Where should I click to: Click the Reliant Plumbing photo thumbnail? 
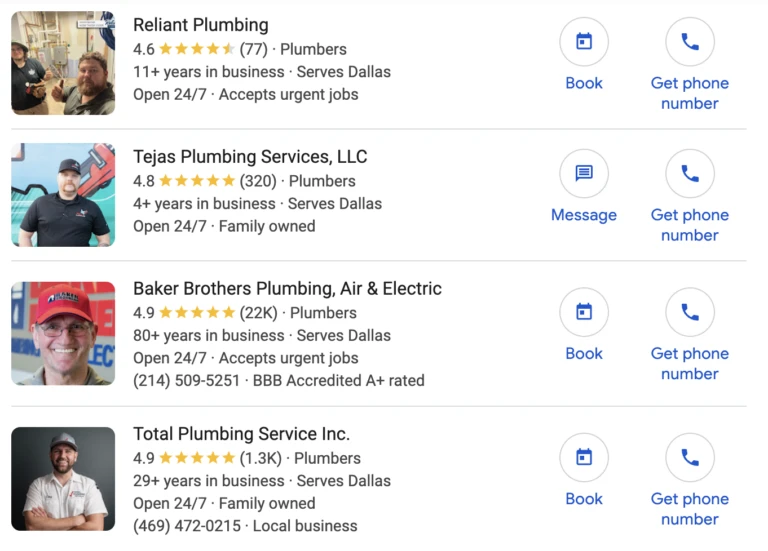(63, 63)
